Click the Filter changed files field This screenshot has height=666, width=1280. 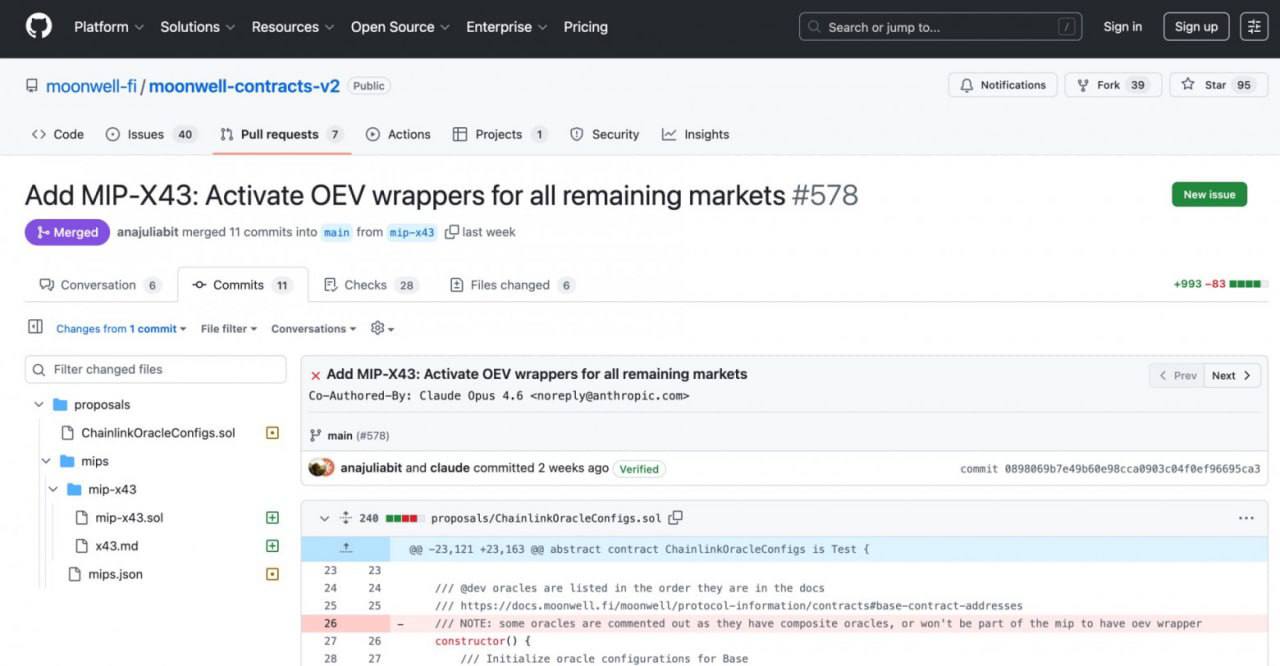point(155,369)
